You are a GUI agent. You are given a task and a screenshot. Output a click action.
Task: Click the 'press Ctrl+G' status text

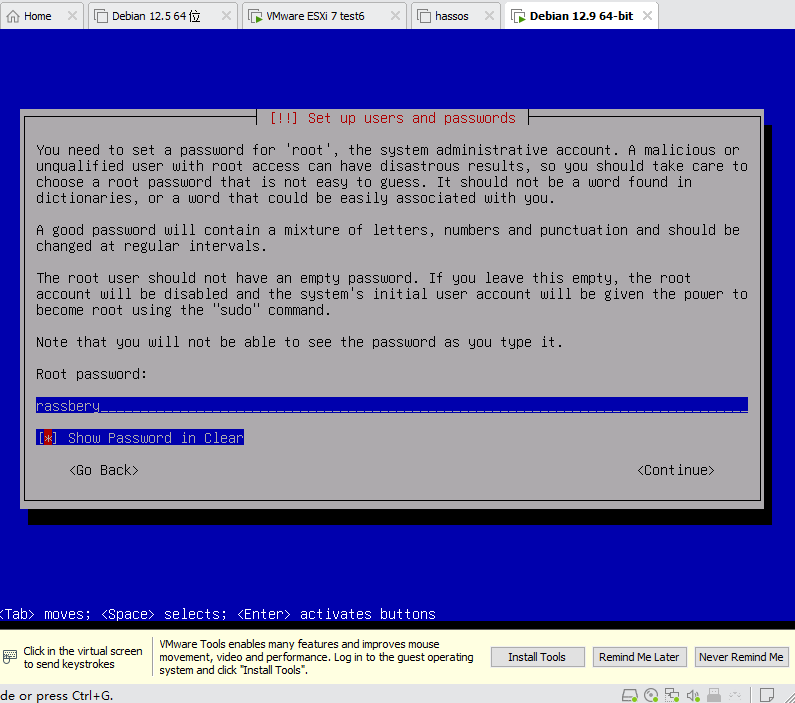(x=57, y=695)
